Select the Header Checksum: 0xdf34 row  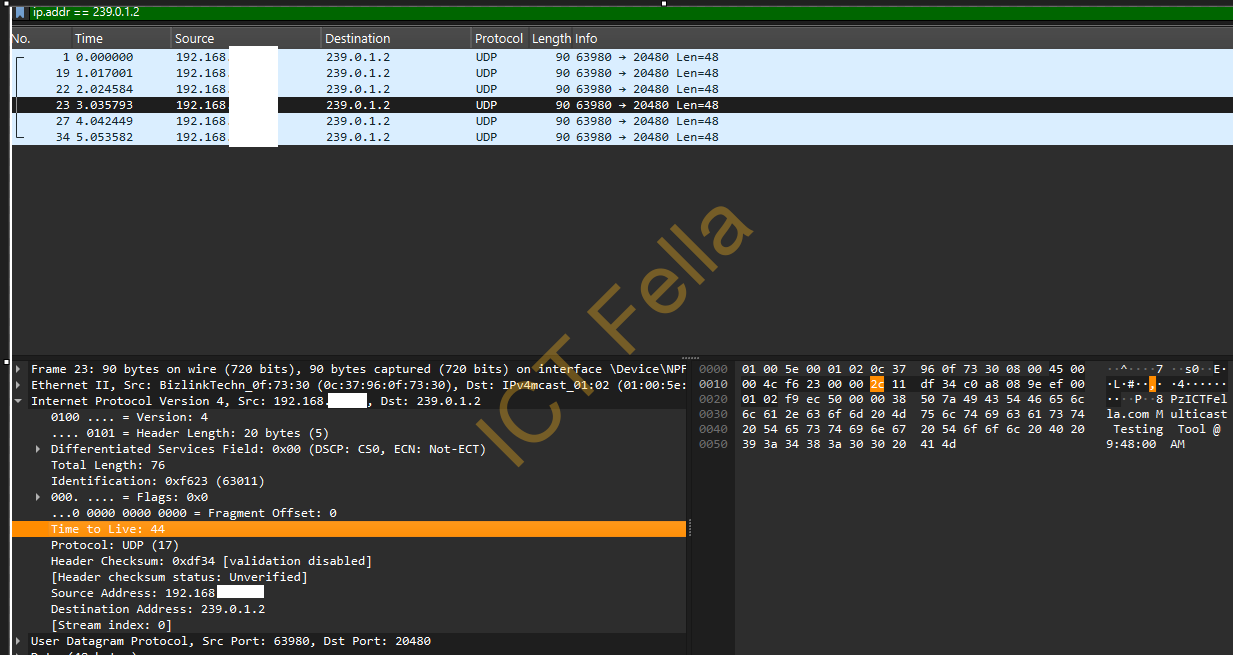(x=160, y=560)
